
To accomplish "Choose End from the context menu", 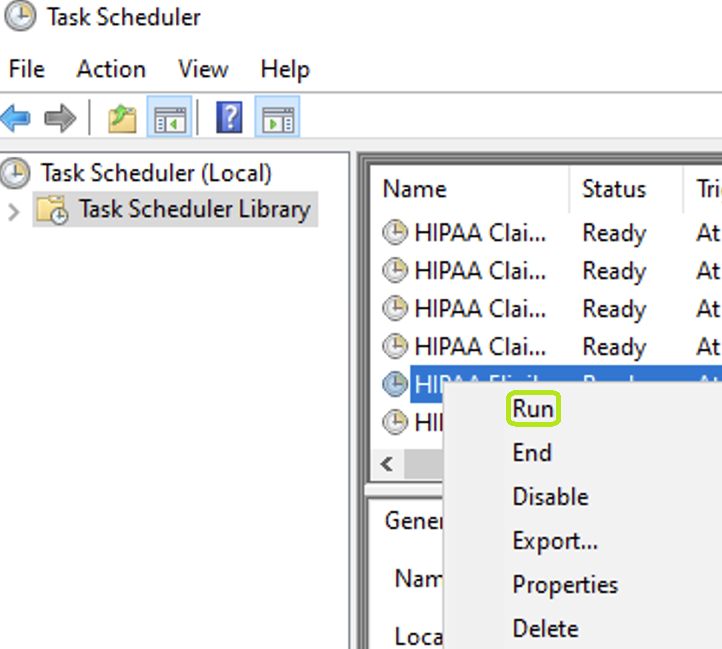I will tap(532, 452).
